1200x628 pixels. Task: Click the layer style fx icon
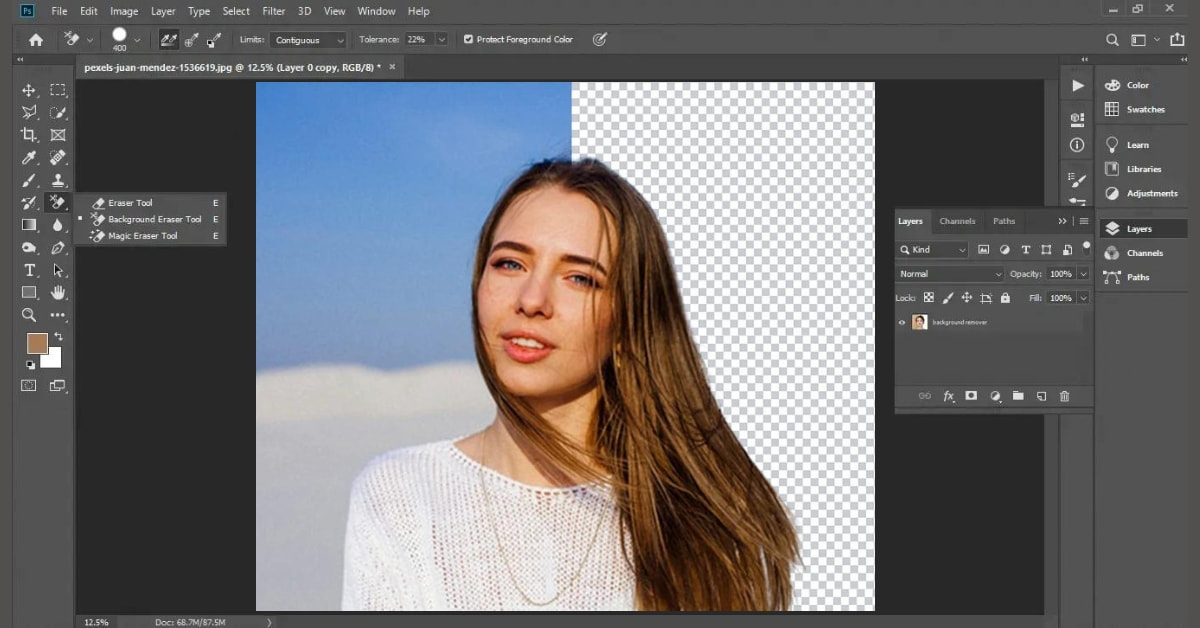click(948, 396)
